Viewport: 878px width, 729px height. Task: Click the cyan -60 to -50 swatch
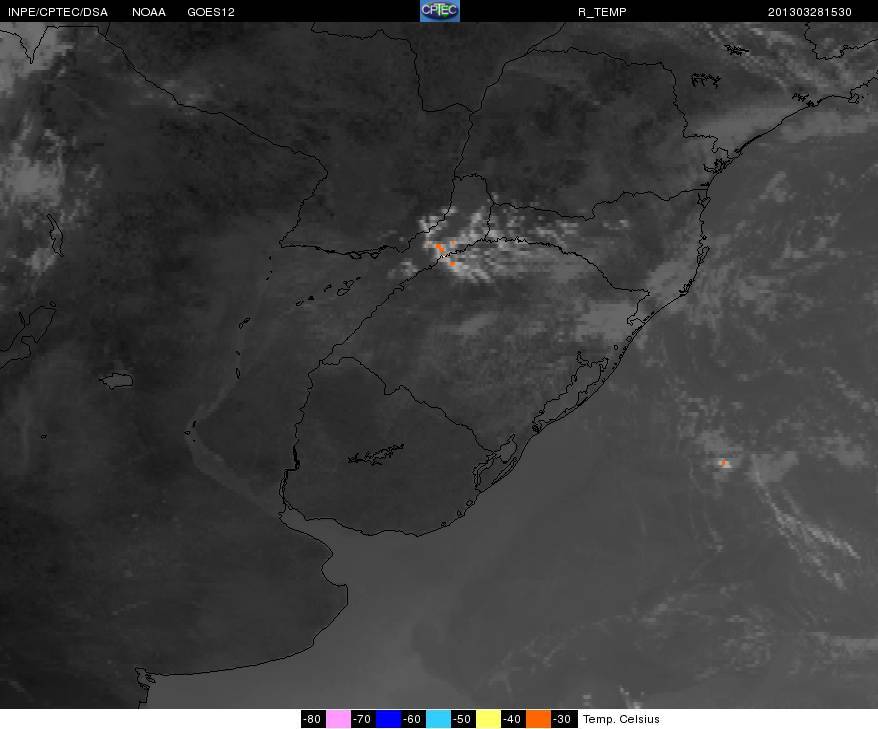(438, 719)
